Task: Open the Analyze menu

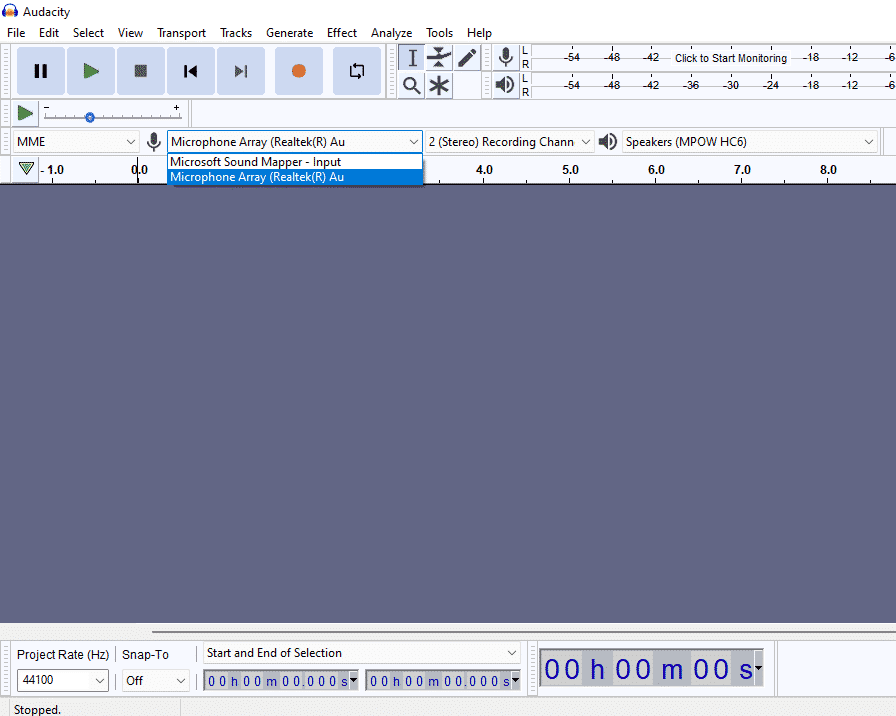Action: 391,33
